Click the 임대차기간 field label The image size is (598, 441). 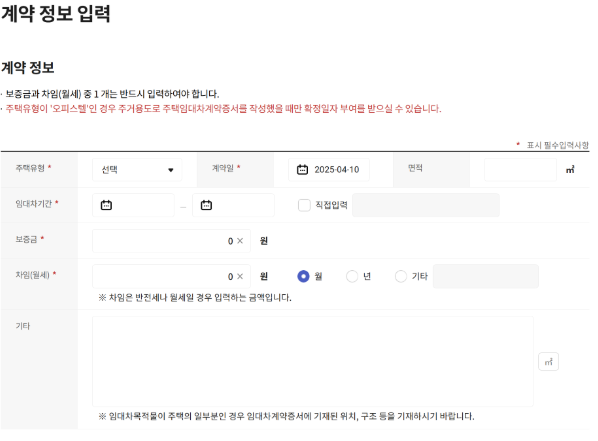[34, 203]
